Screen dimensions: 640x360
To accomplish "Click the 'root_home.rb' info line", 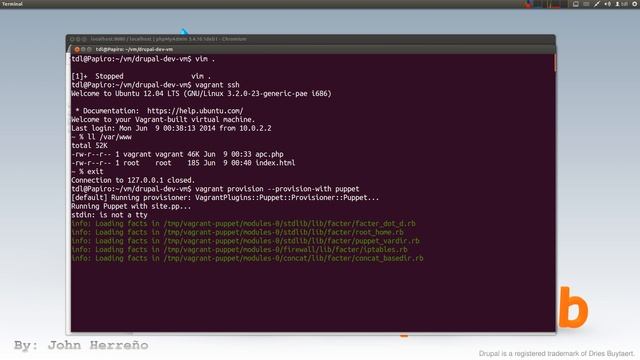I will [x=238, y=232].
